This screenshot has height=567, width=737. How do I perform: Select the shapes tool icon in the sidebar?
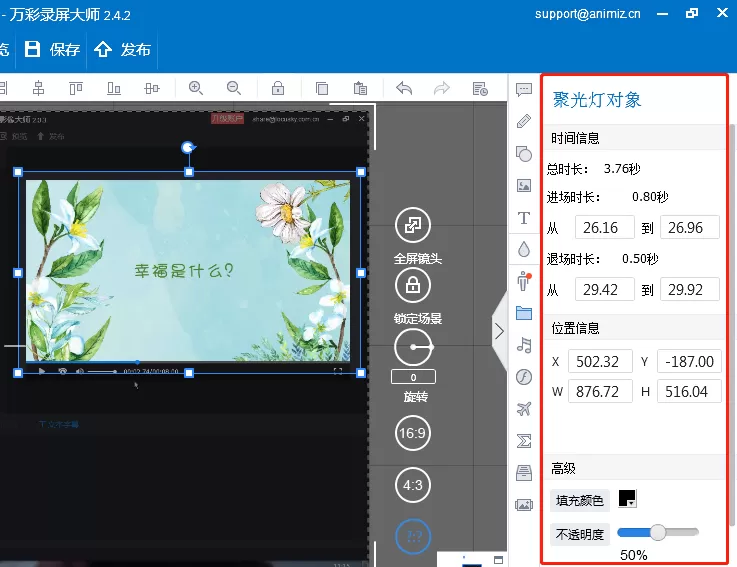pos(524,154)
